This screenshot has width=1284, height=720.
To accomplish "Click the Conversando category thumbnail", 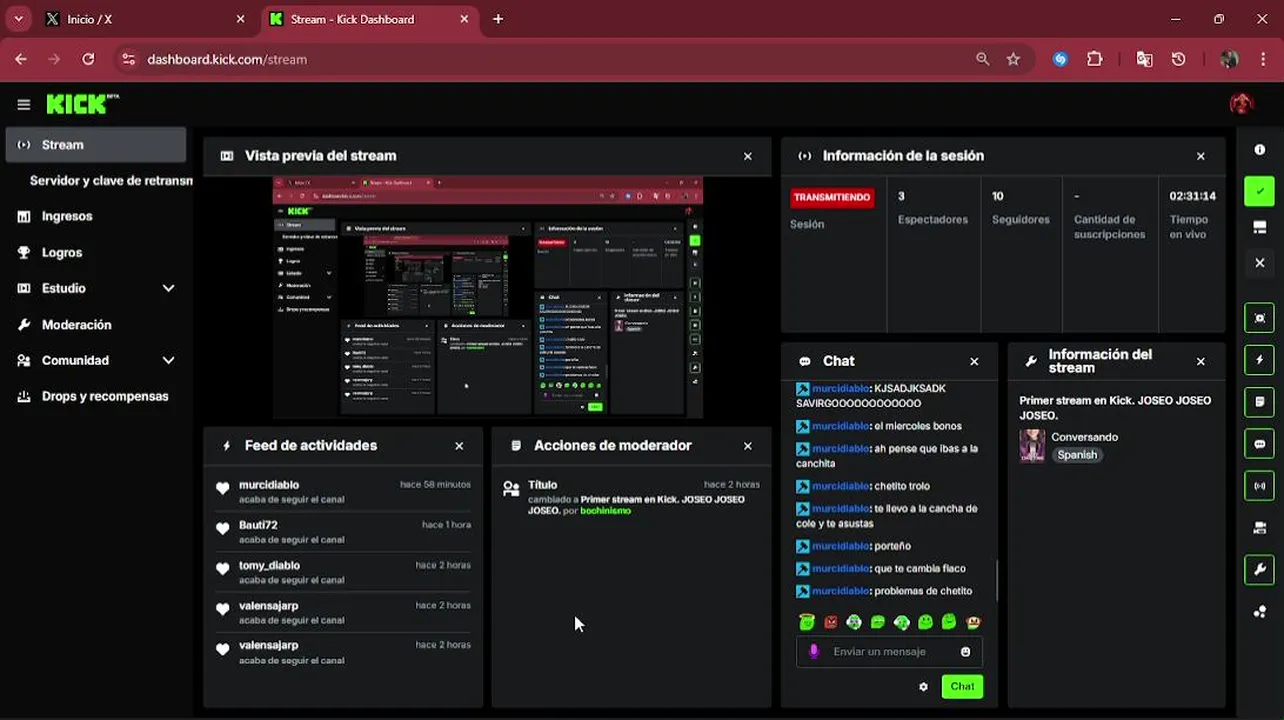I will pos(1032,446).
